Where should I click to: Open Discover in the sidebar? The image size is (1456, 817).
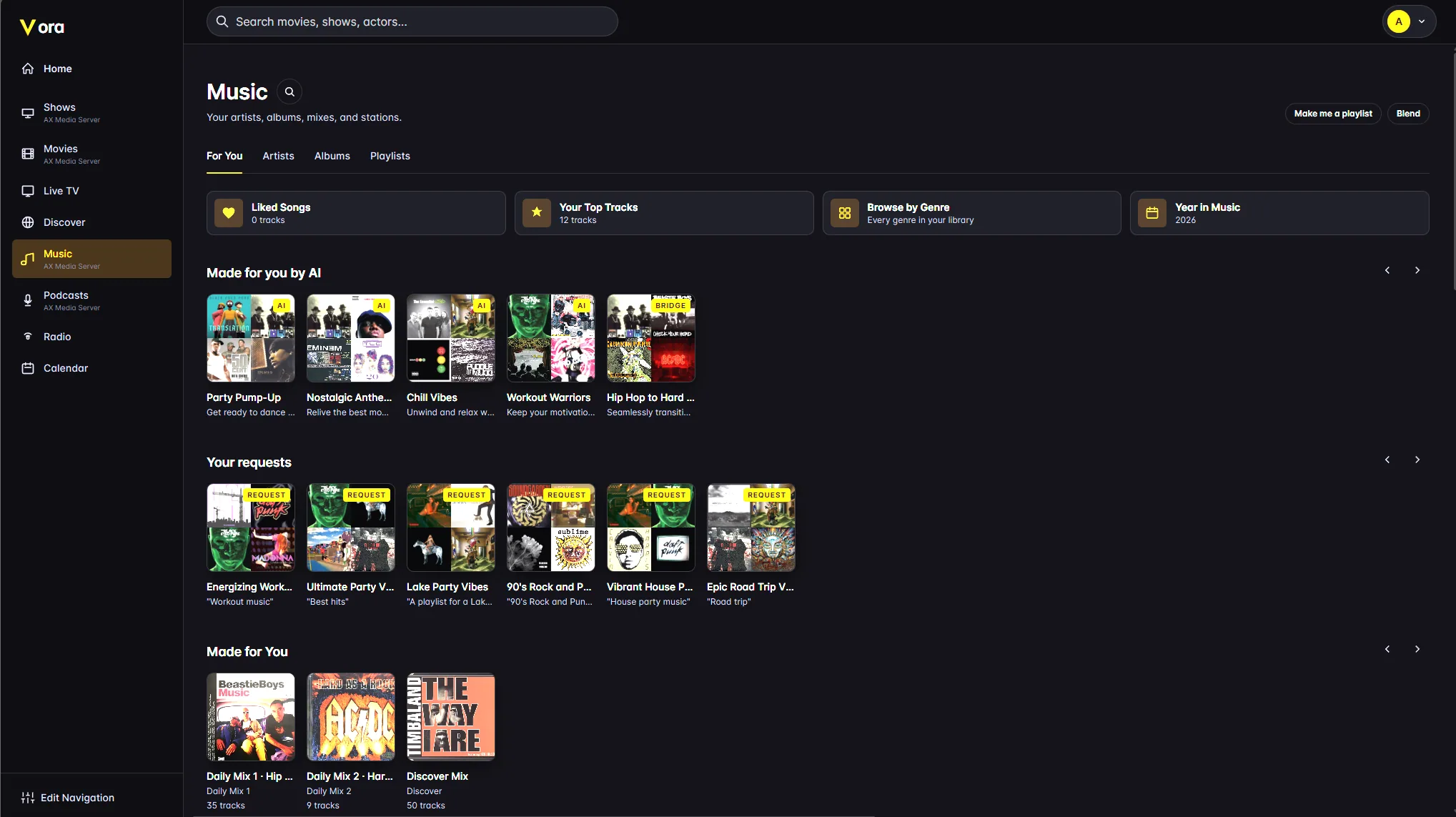[x=91, y=222]
